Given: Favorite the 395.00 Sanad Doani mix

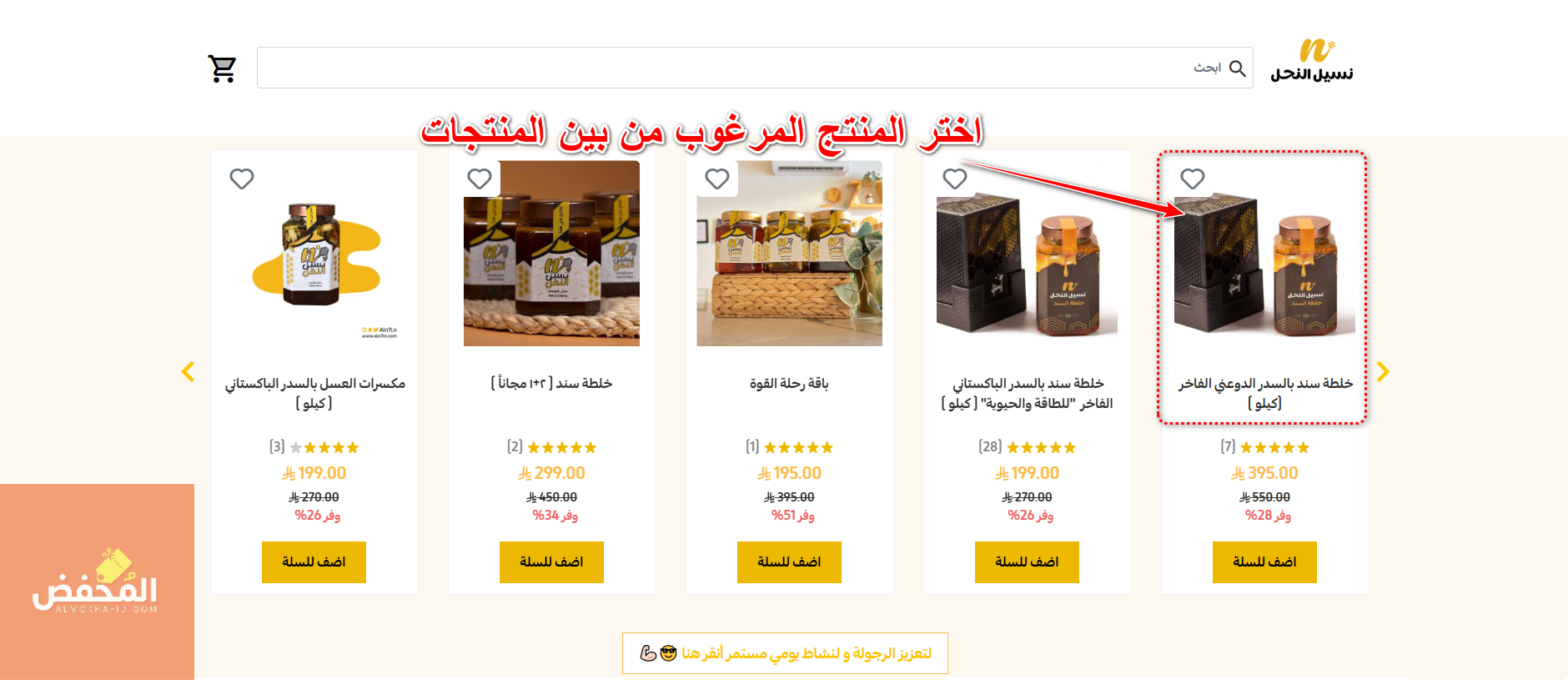Looking at the screenshot, I should tap(1193, 179).
